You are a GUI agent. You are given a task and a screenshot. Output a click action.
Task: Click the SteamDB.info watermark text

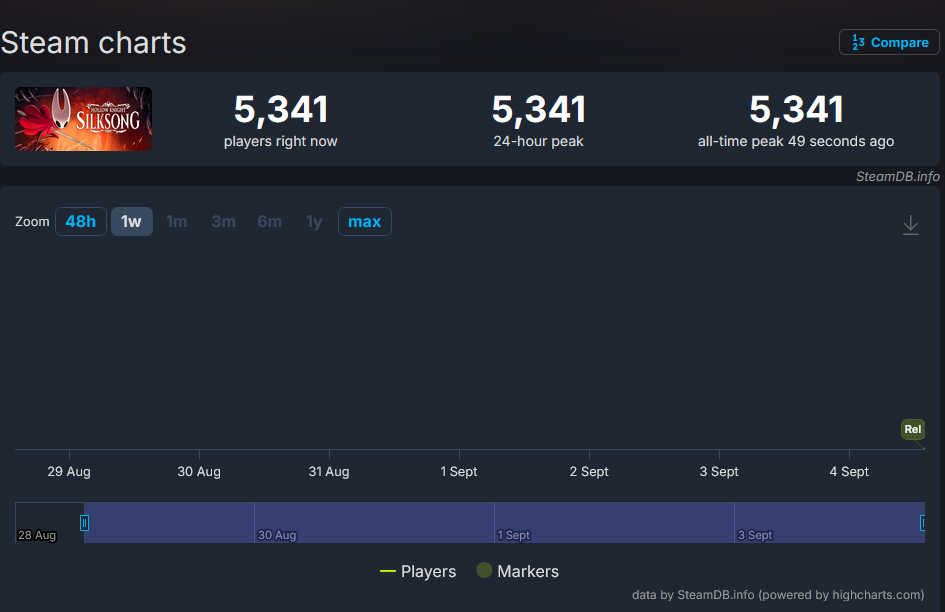(x=897, y=177)
